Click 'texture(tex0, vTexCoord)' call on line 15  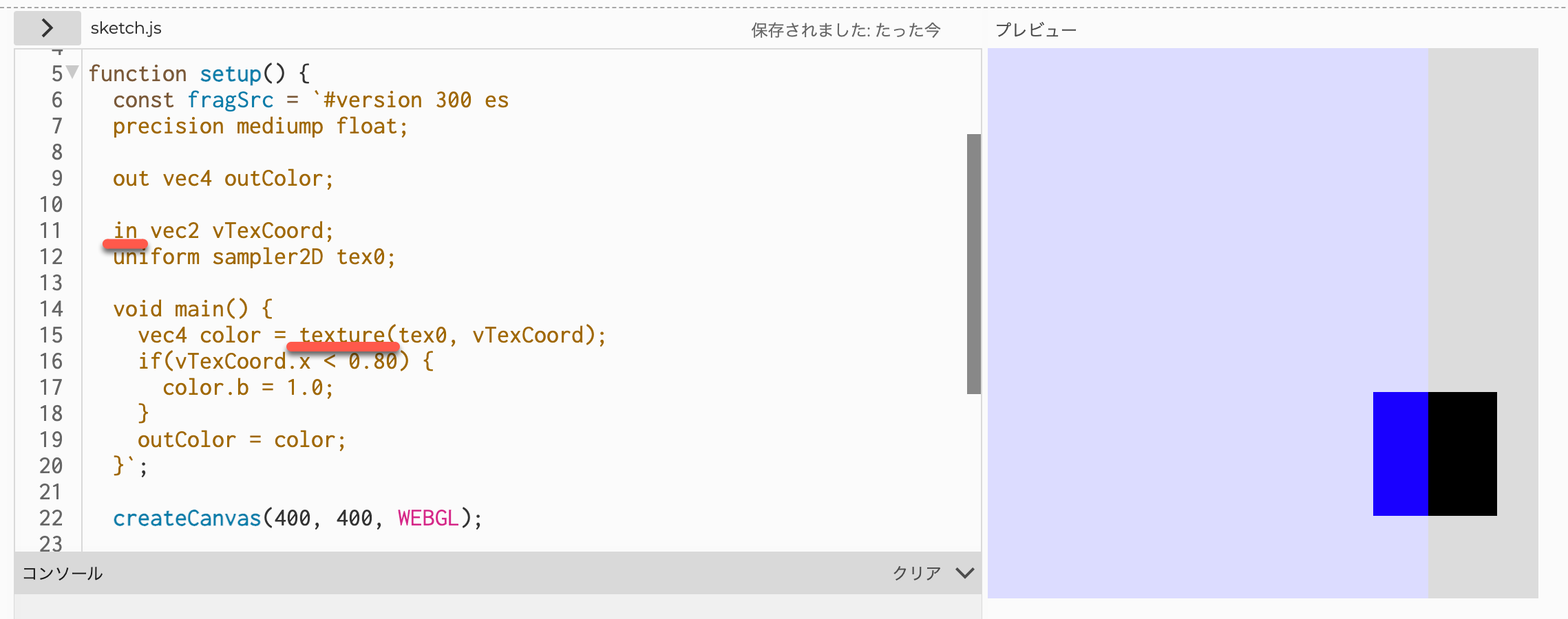447,336
